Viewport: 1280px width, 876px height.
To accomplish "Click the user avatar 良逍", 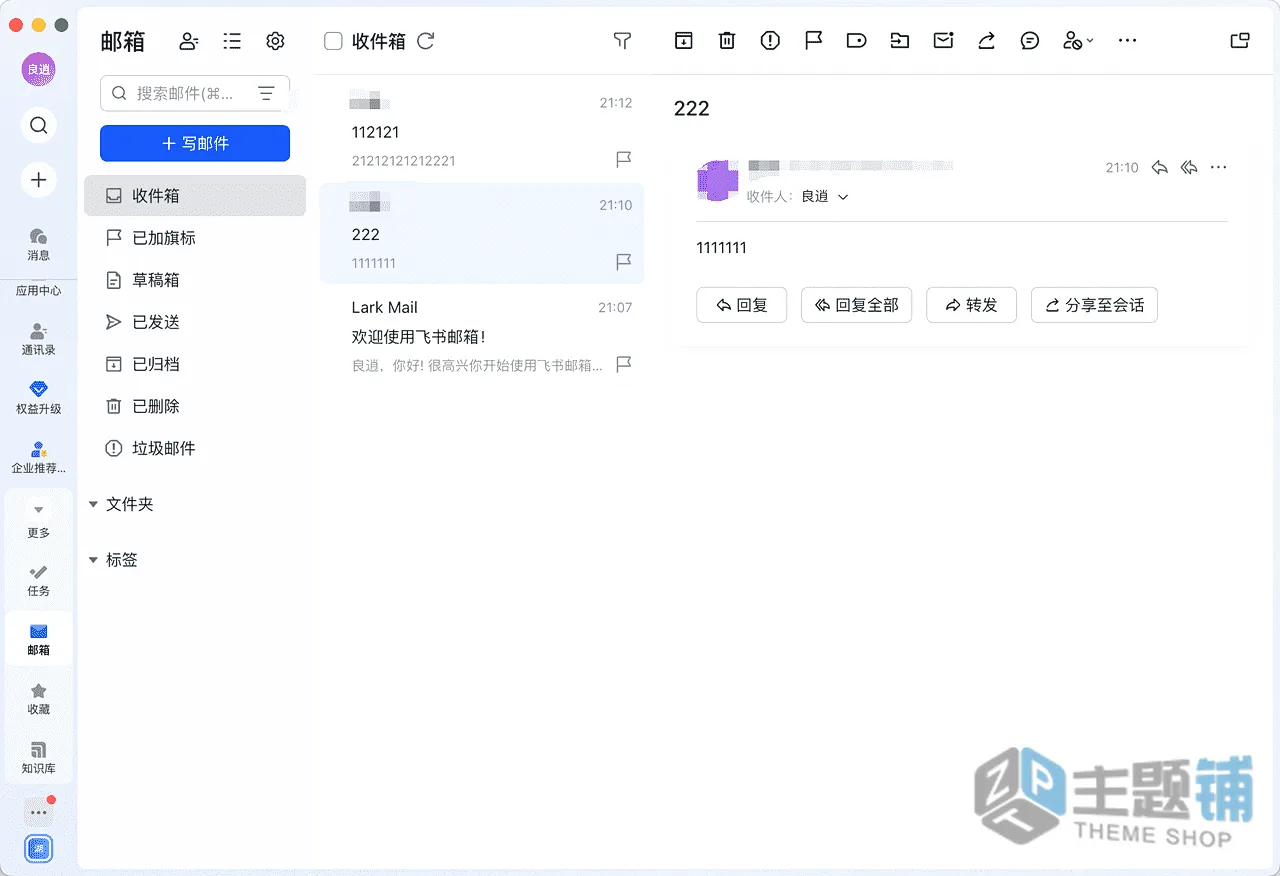I will 38,69.
